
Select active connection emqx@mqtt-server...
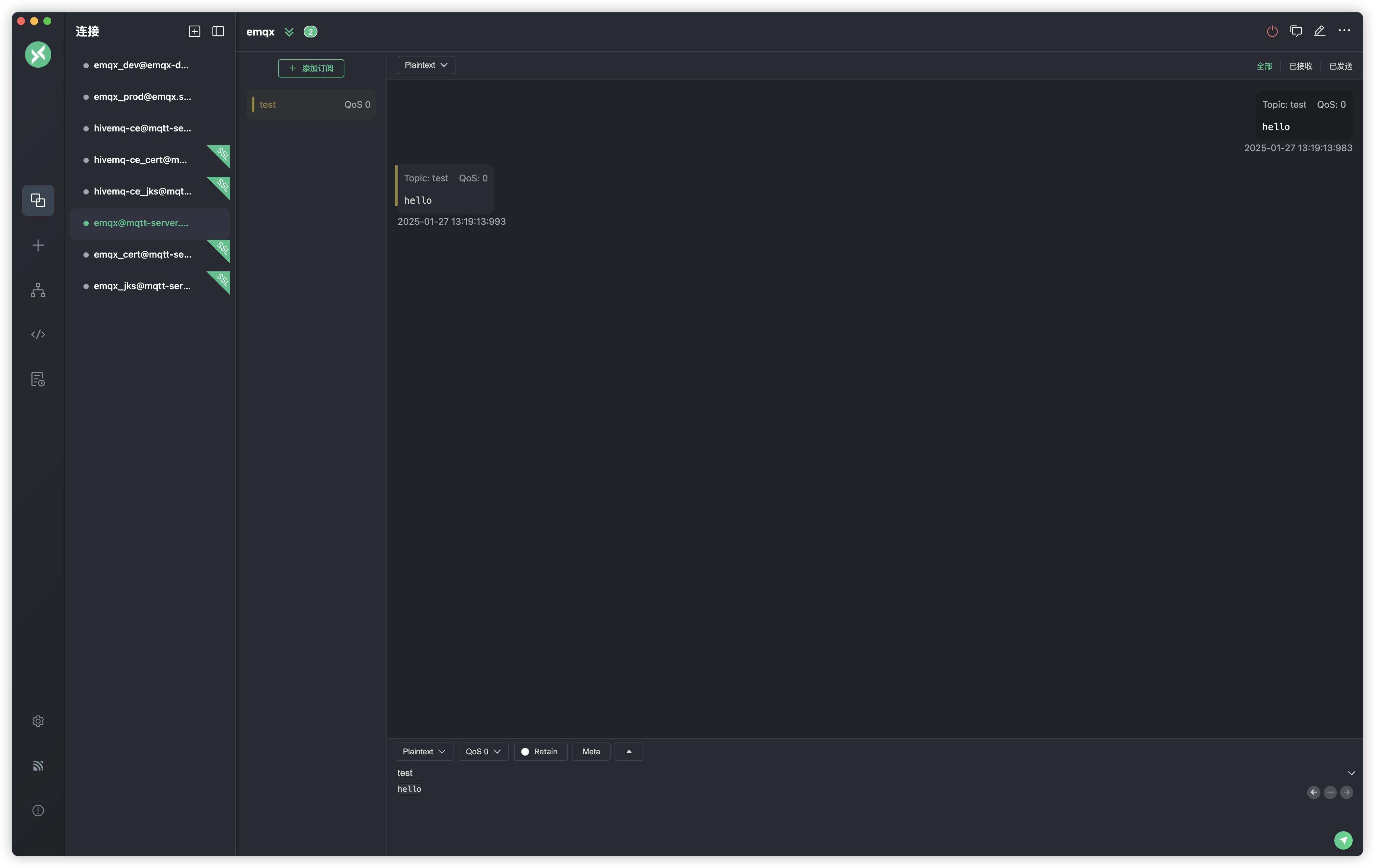click(150, 223)
